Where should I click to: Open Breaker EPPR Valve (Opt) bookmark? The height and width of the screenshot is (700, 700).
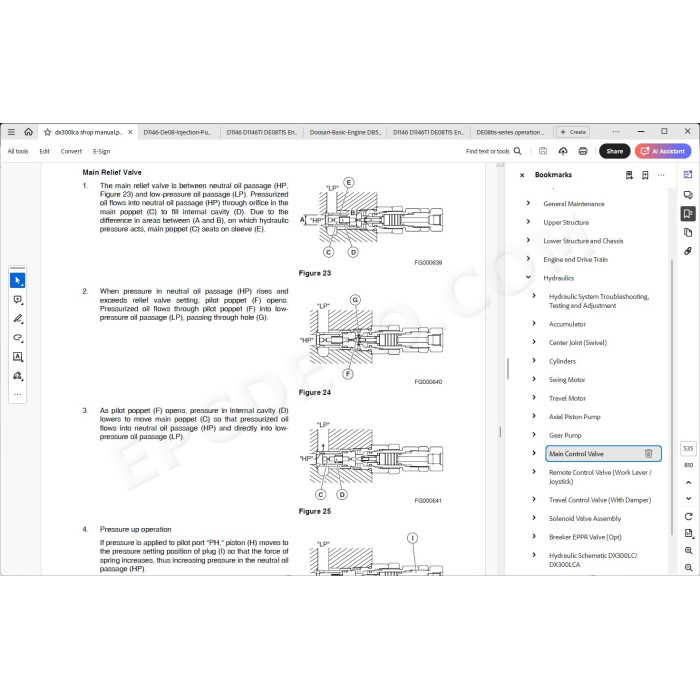[585, 537]
